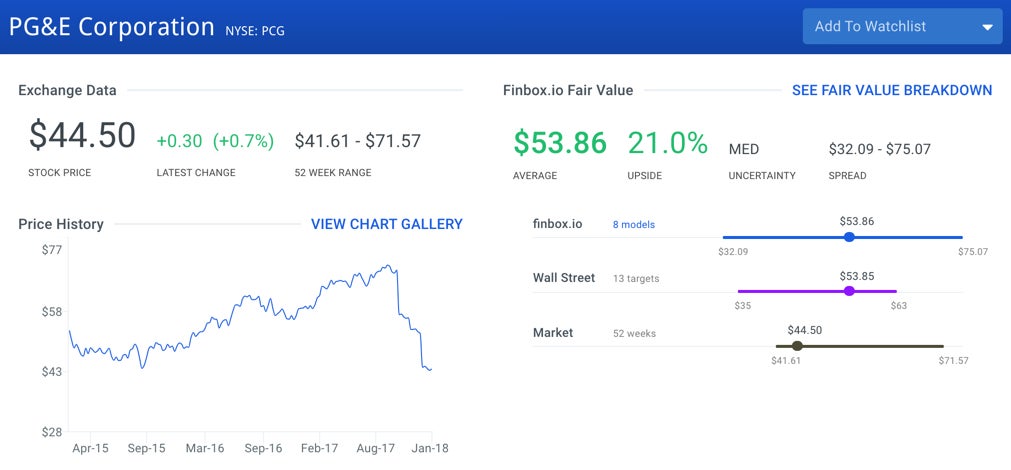Click the finbox.io blue slider marker
This screenshot has width=1011, height=470.
click(x=849, y=237)
